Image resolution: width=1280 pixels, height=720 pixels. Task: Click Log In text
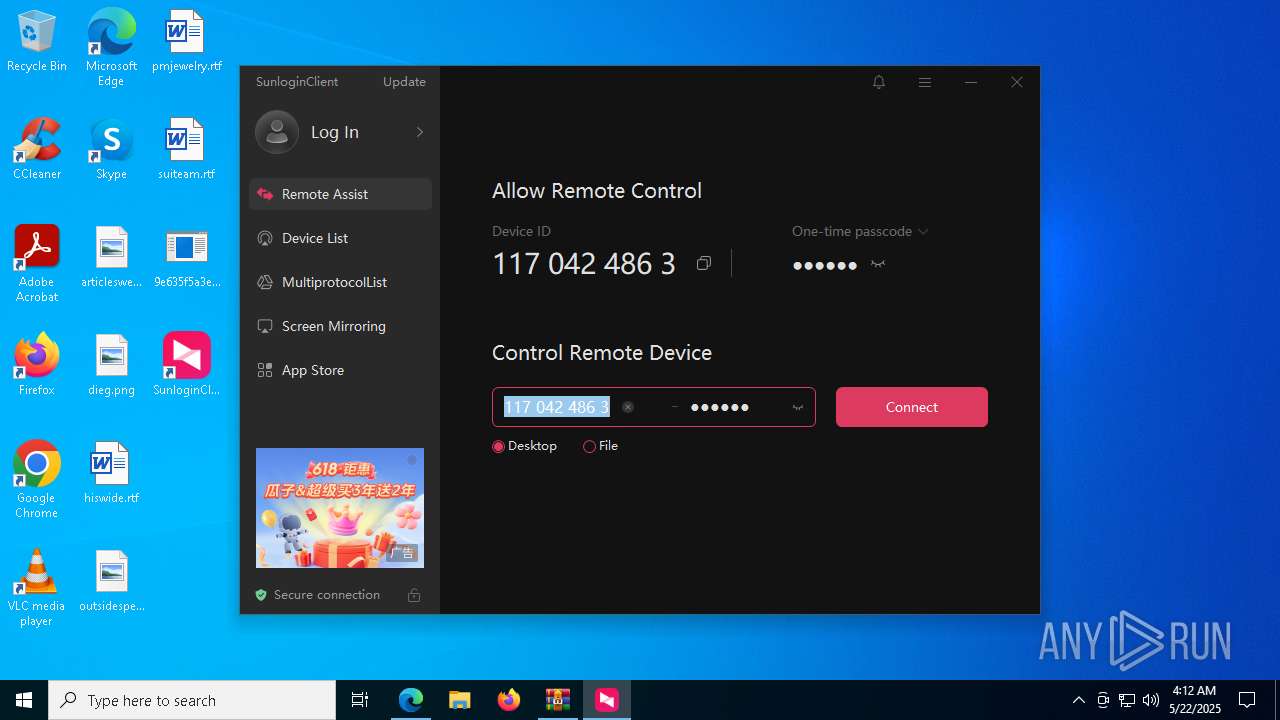(335, 132)
